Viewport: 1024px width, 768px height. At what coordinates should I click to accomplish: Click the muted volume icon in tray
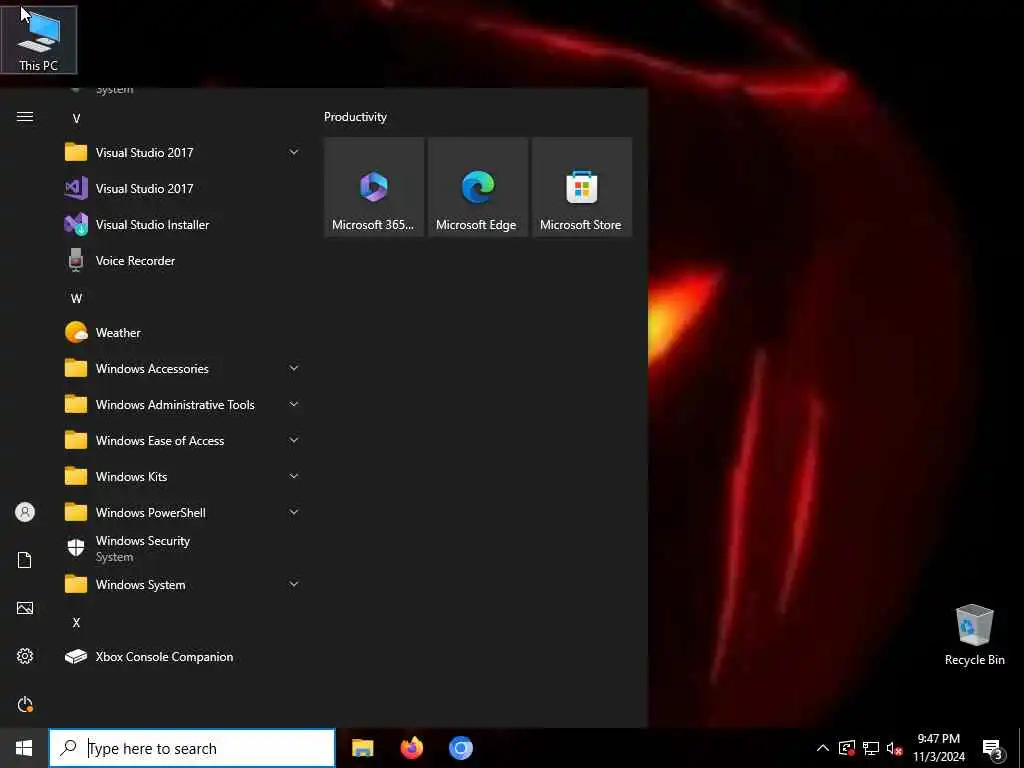[894, 748]
